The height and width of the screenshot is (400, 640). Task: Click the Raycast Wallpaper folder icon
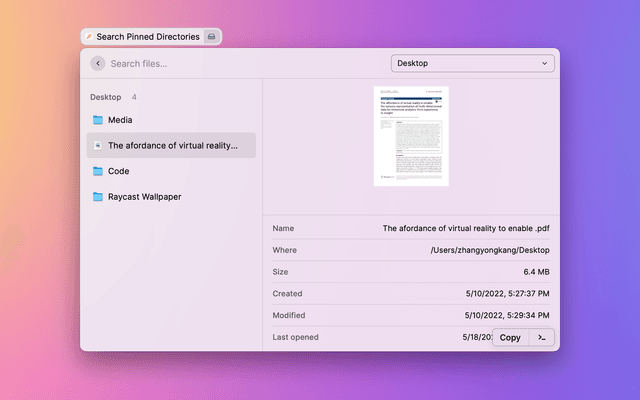pyautogui.click(x=98, y=197)
